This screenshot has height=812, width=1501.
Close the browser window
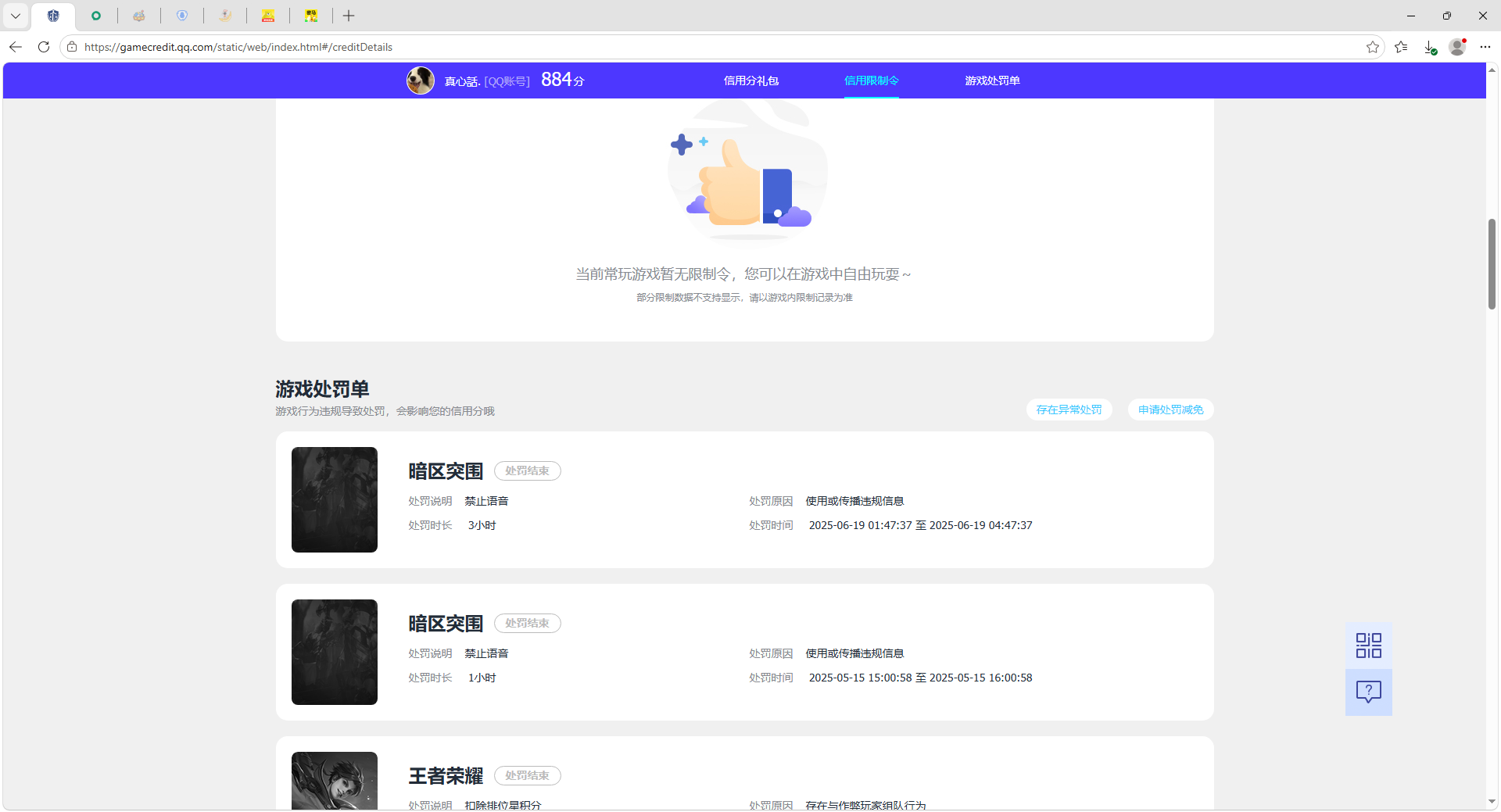[1483, 16]
